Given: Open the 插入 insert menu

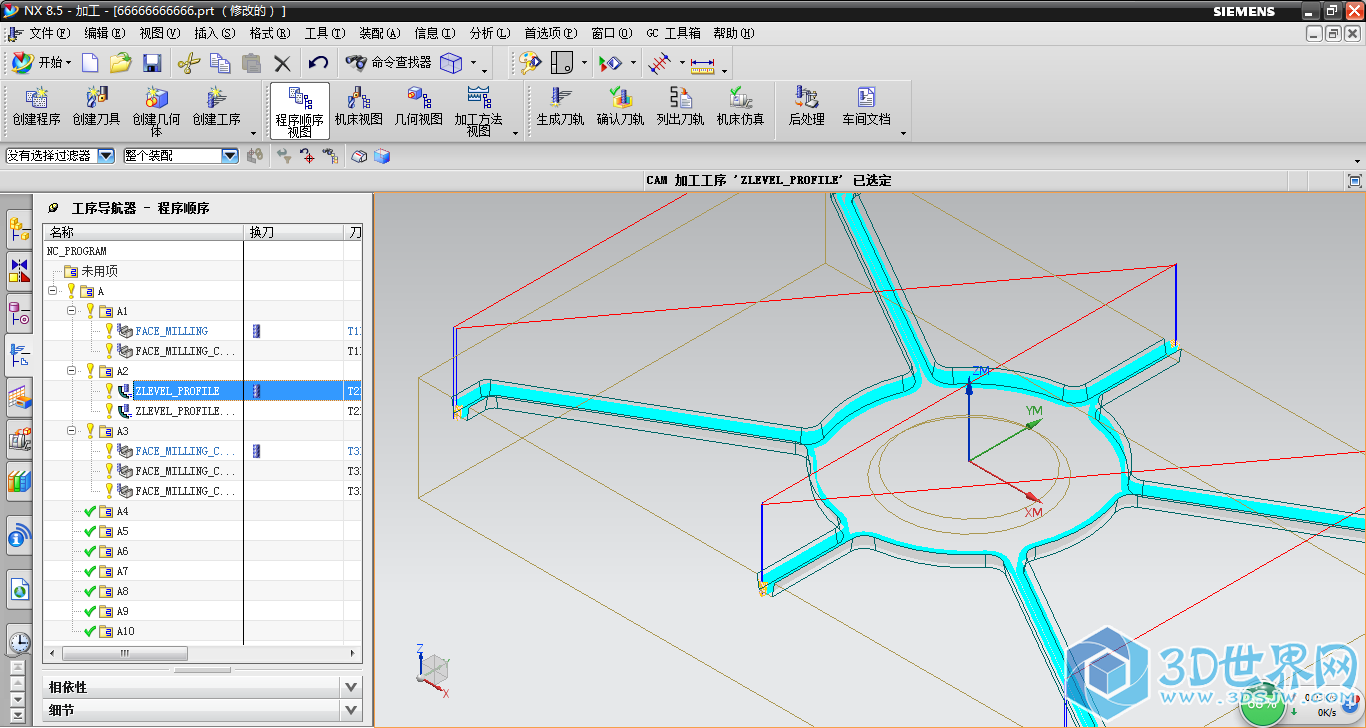Looking at the screenshot, I should pos(215,33).
